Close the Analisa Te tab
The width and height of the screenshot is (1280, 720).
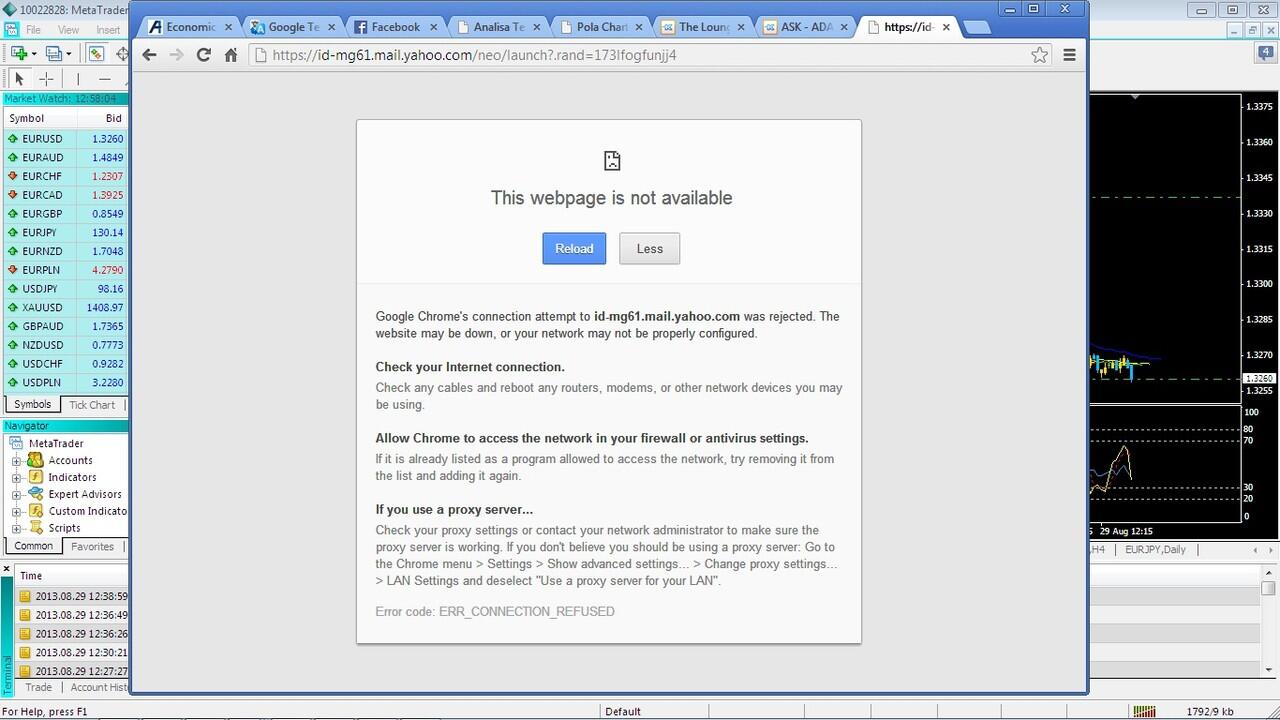point(536,27)
